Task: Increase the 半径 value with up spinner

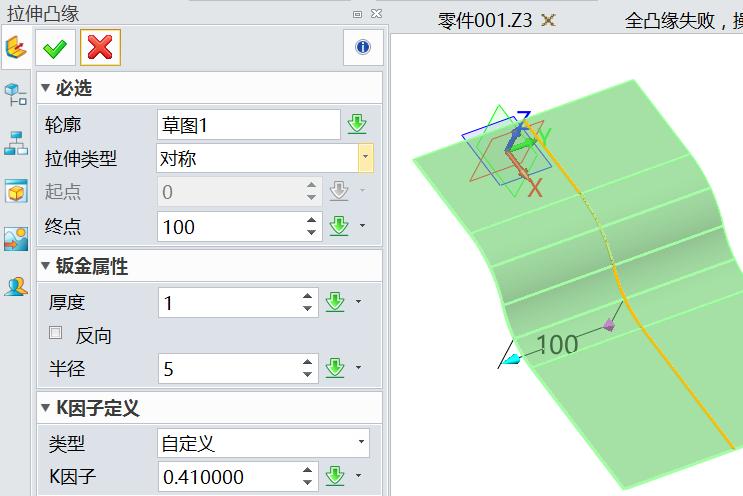Action: [308, 362]
